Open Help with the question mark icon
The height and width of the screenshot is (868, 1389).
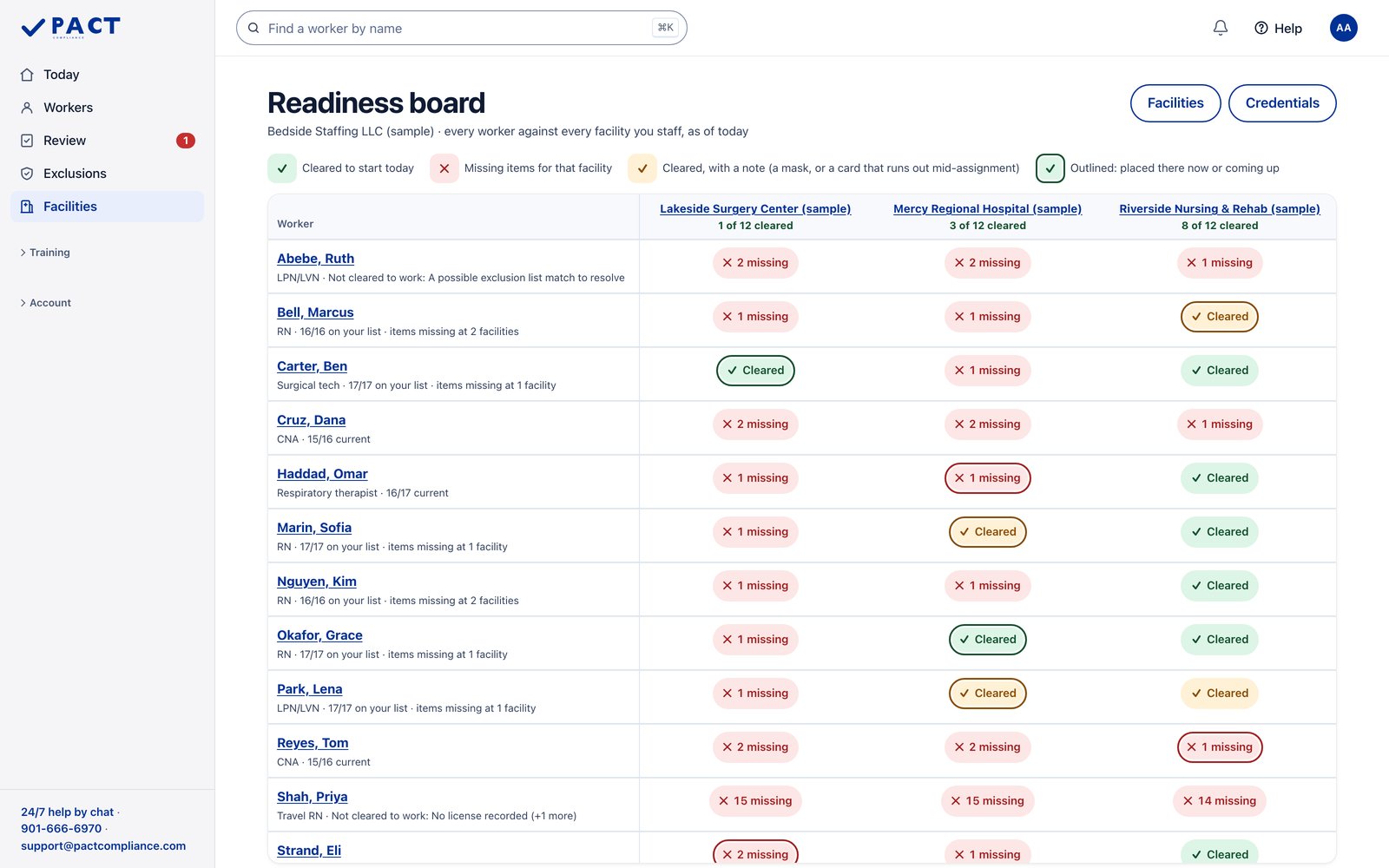point(1278,28)
